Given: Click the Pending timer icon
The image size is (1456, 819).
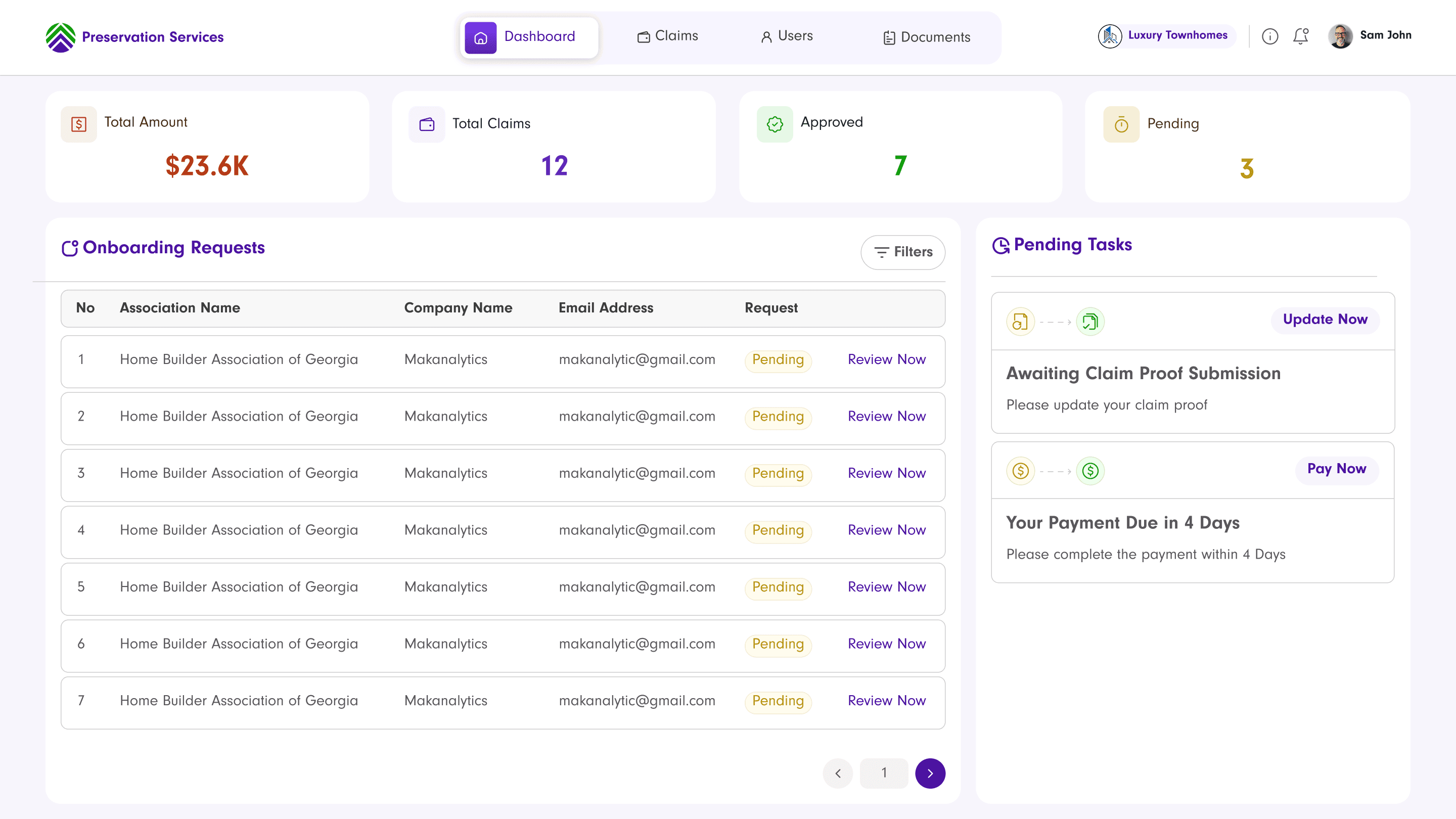Looking at the screenshot, I should pos(1121,124).
